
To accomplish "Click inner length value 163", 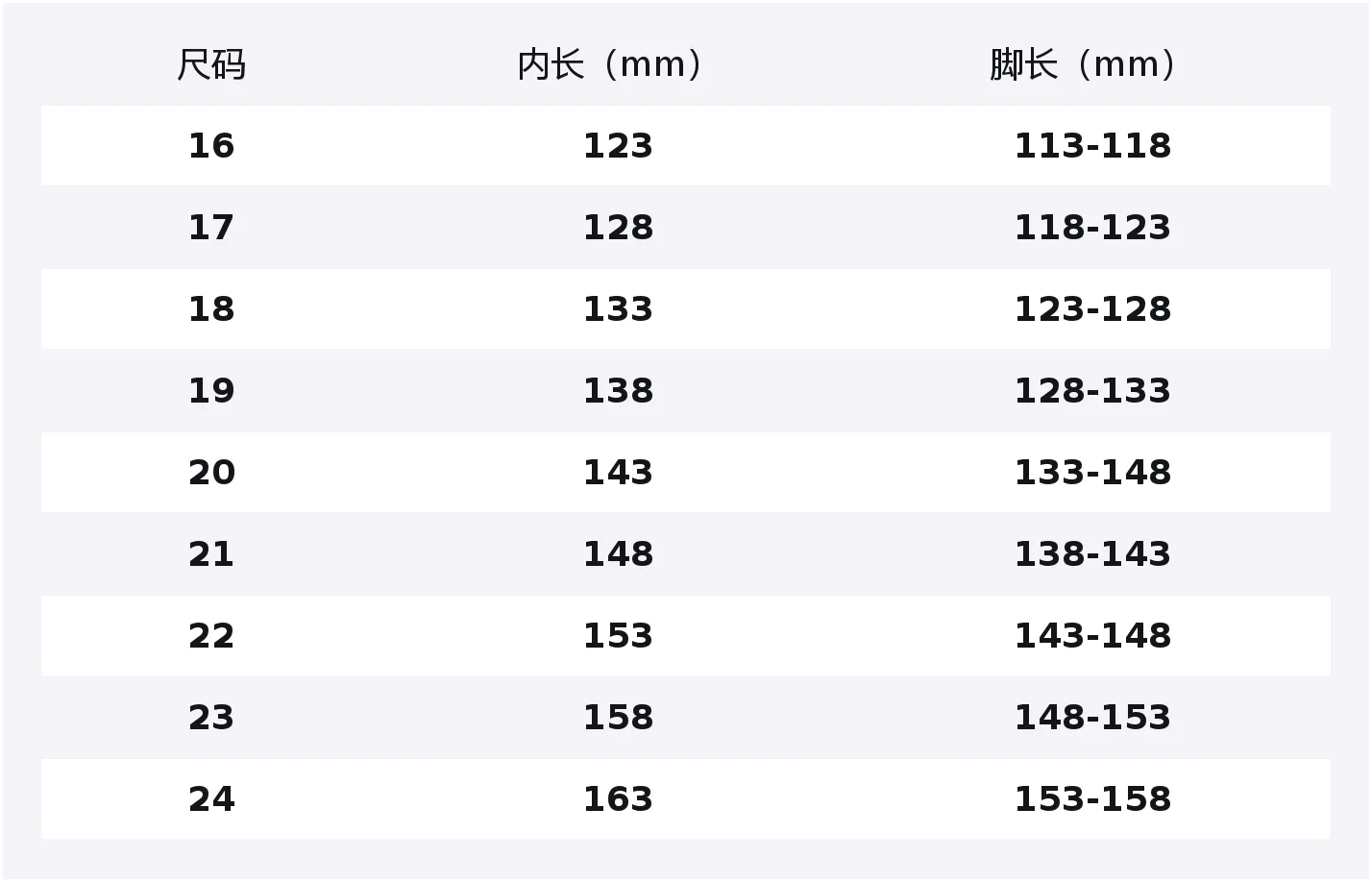I will tap(618, 799).
